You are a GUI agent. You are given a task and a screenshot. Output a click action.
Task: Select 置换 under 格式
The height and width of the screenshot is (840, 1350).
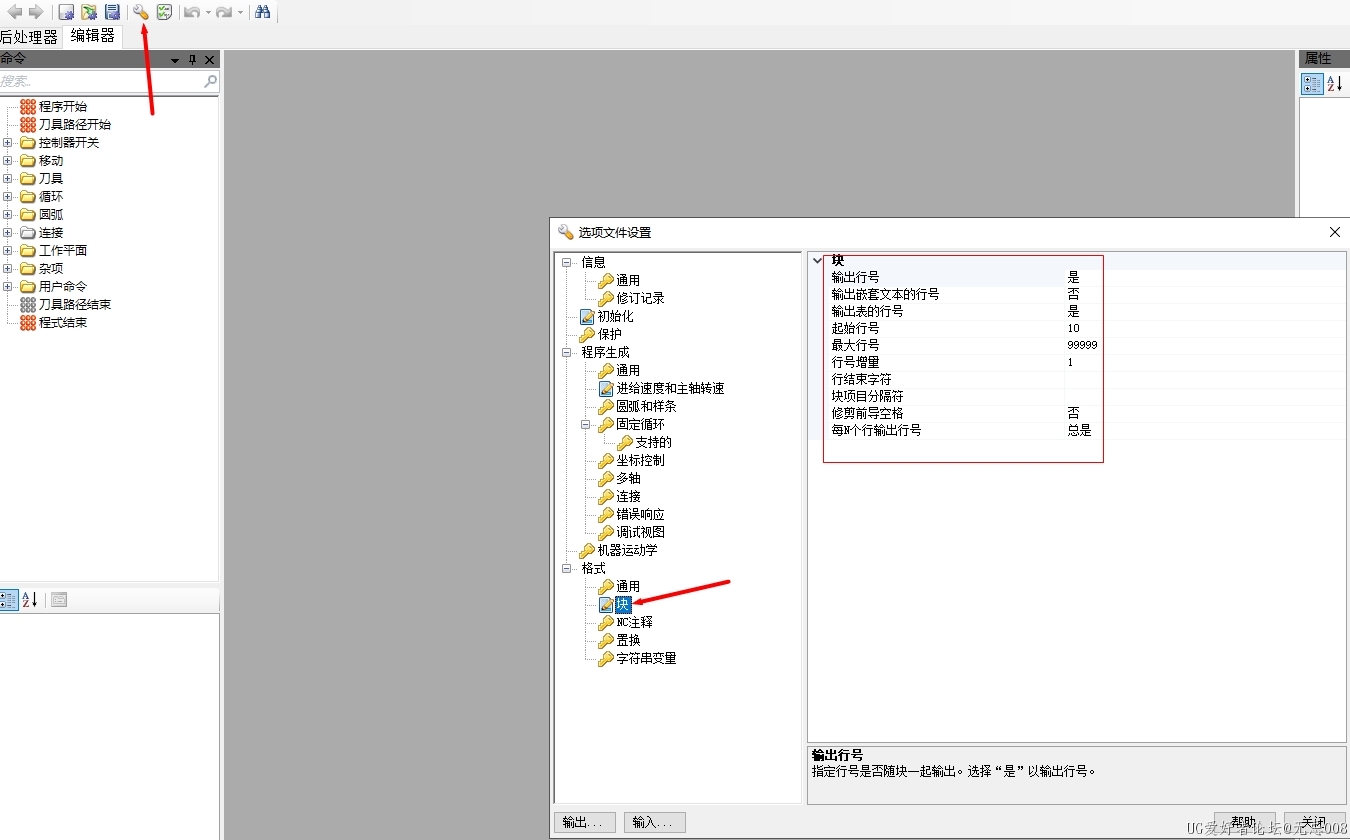pos(628,640)
